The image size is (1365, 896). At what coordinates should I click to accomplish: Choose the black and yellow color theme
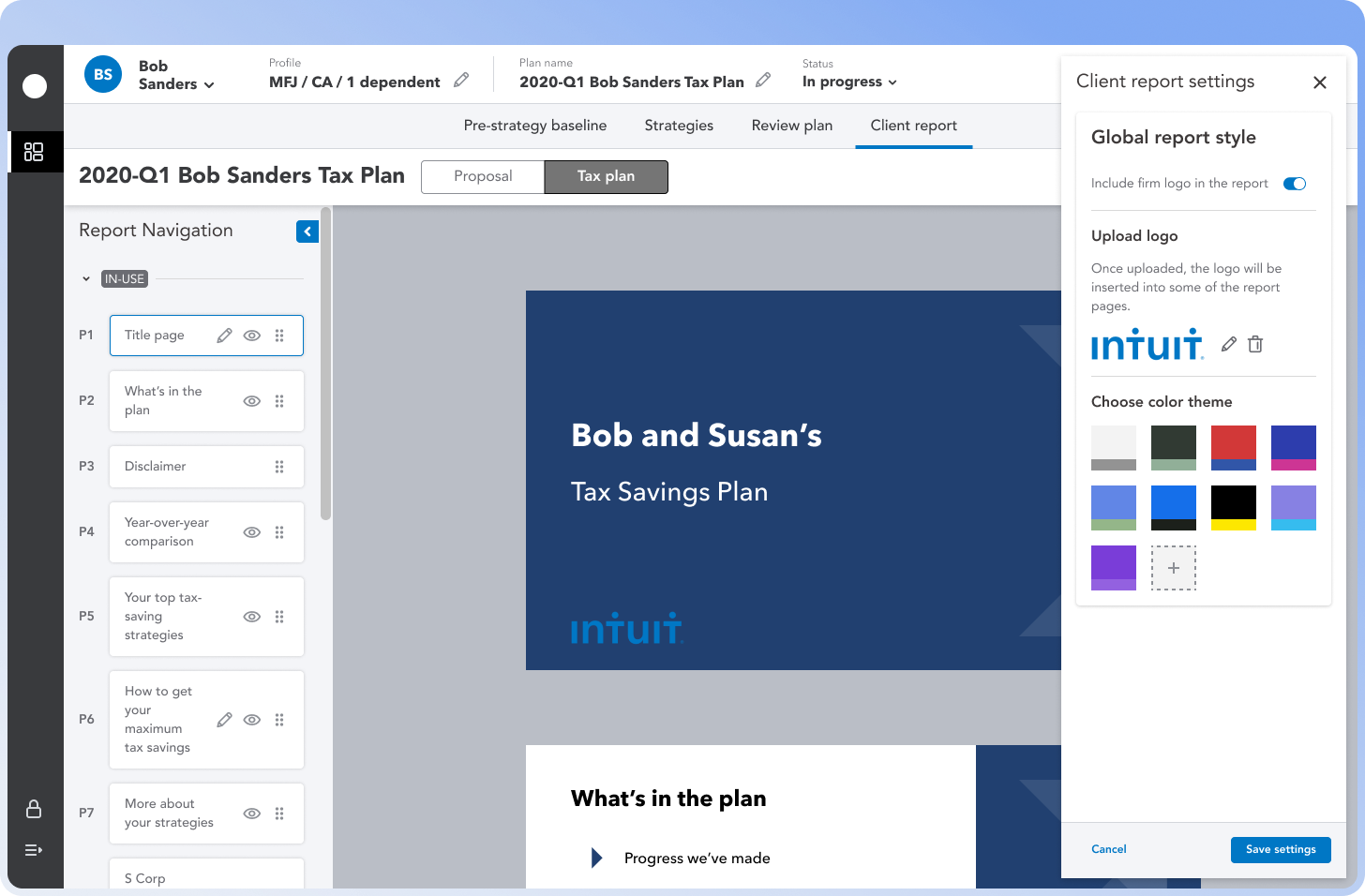[x=1234, y=508]
